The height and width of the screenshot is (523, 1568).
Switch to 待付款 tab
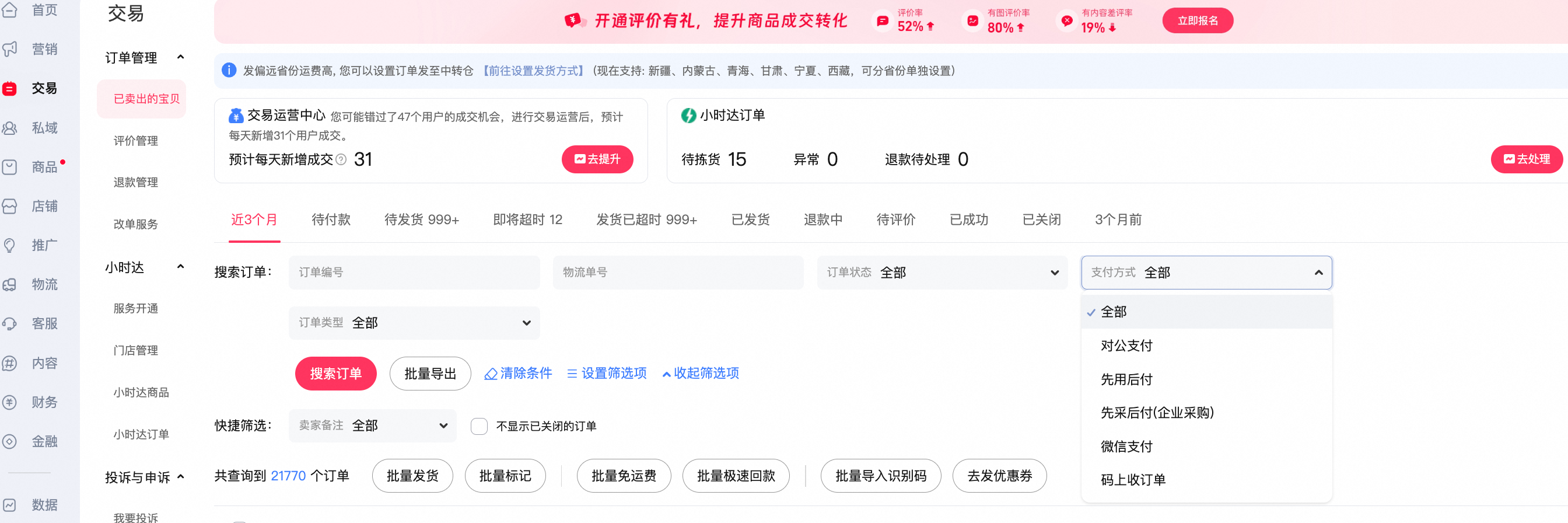331,220
